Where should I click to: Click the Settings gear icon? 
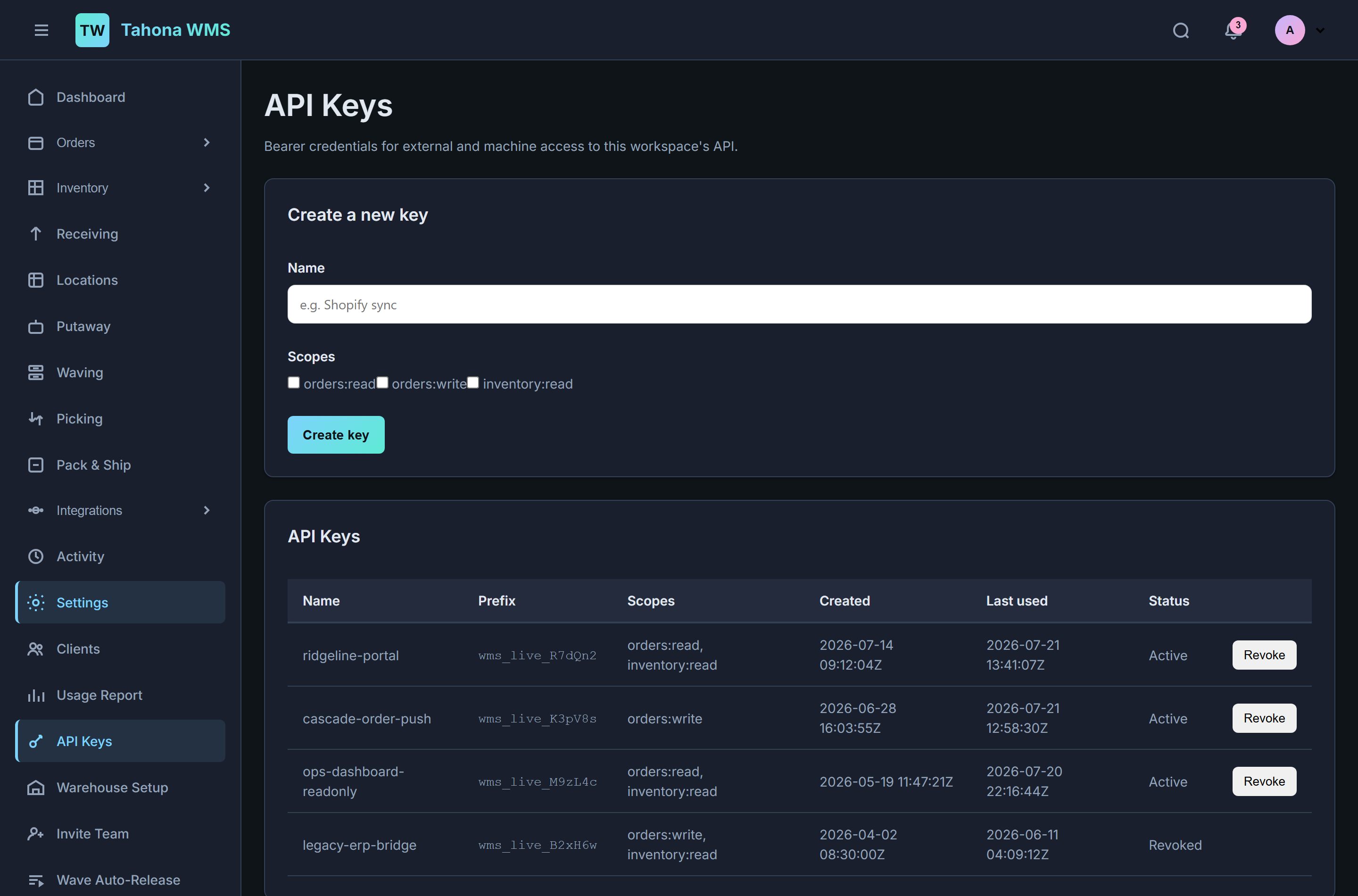pyautogui.click(x=35, y=602)
